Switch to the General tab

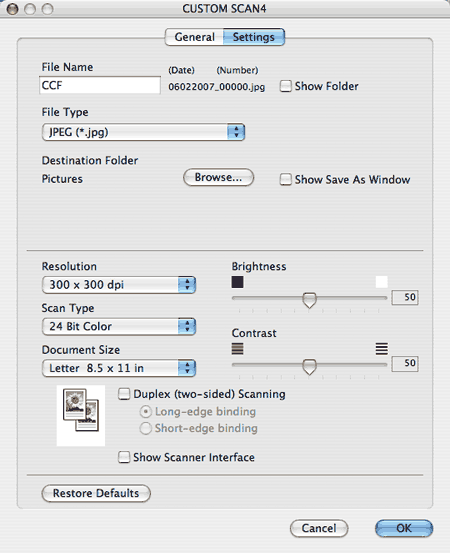tap(194, 37)
